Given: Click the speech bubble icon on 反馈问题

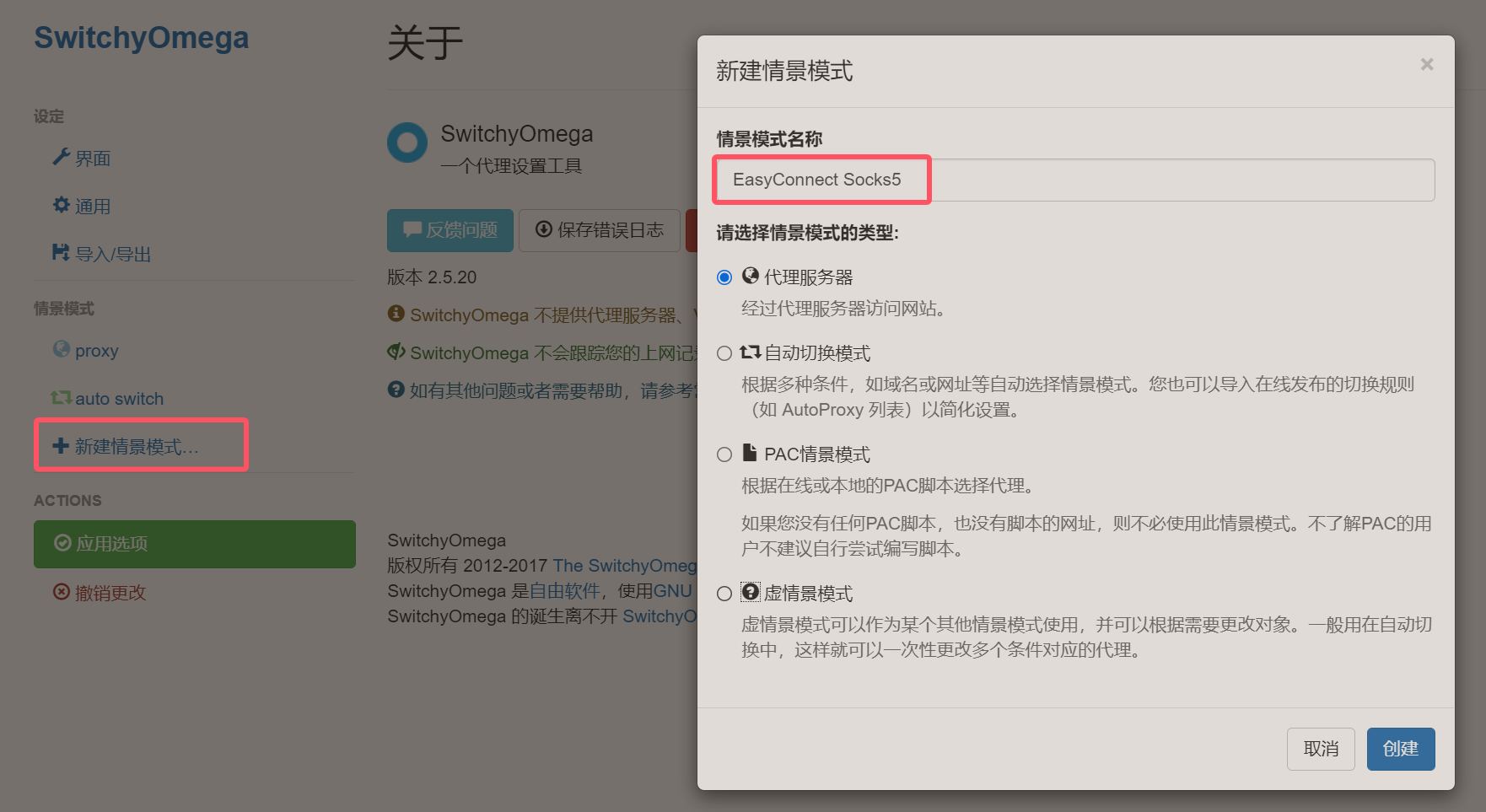Looking at the screenshot, I should tap(412, 229).
